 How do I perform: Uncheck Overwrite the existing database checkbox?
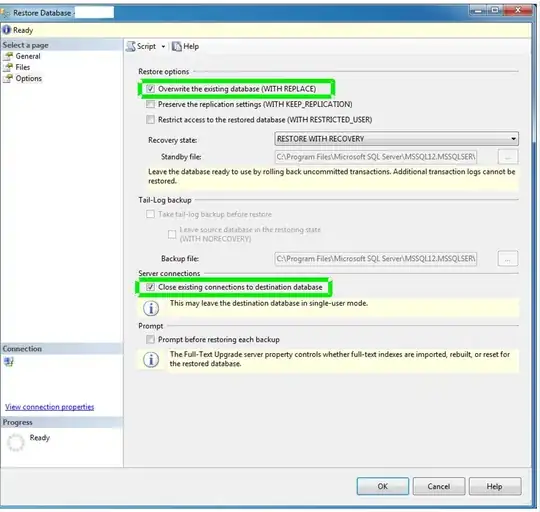point(150,89)
